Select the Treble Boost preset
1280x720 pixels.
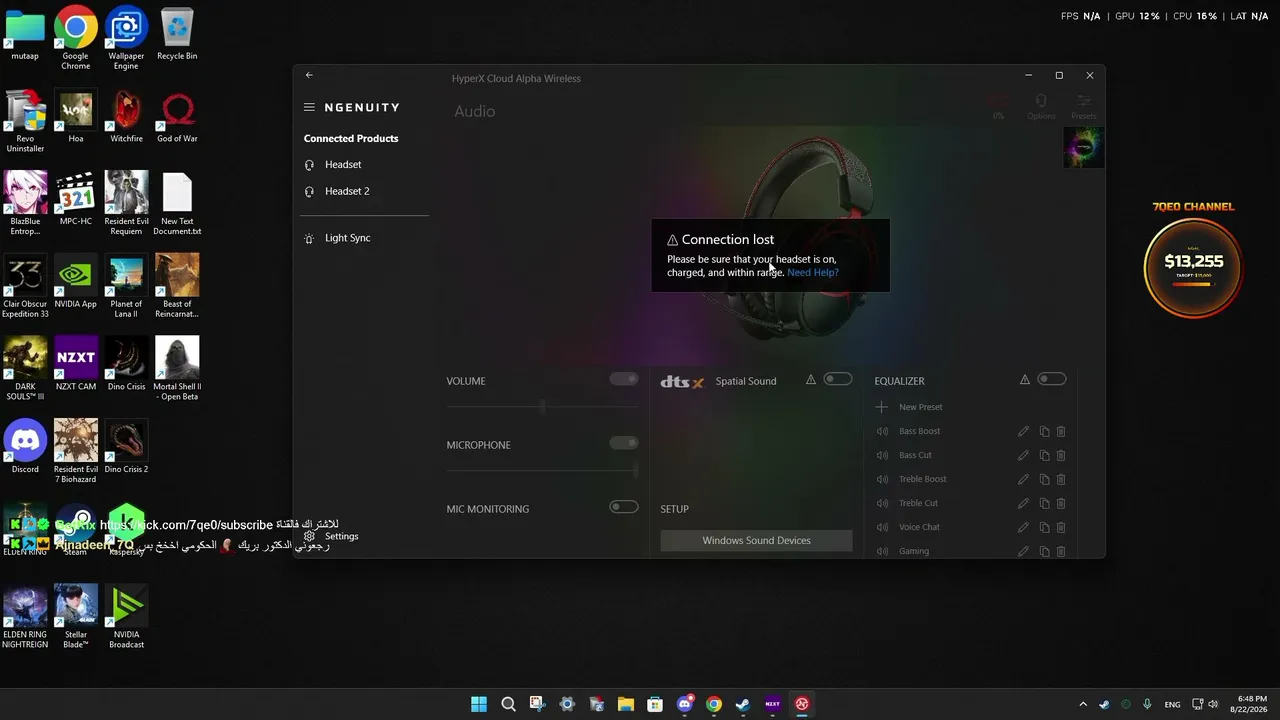coord(922,479)
